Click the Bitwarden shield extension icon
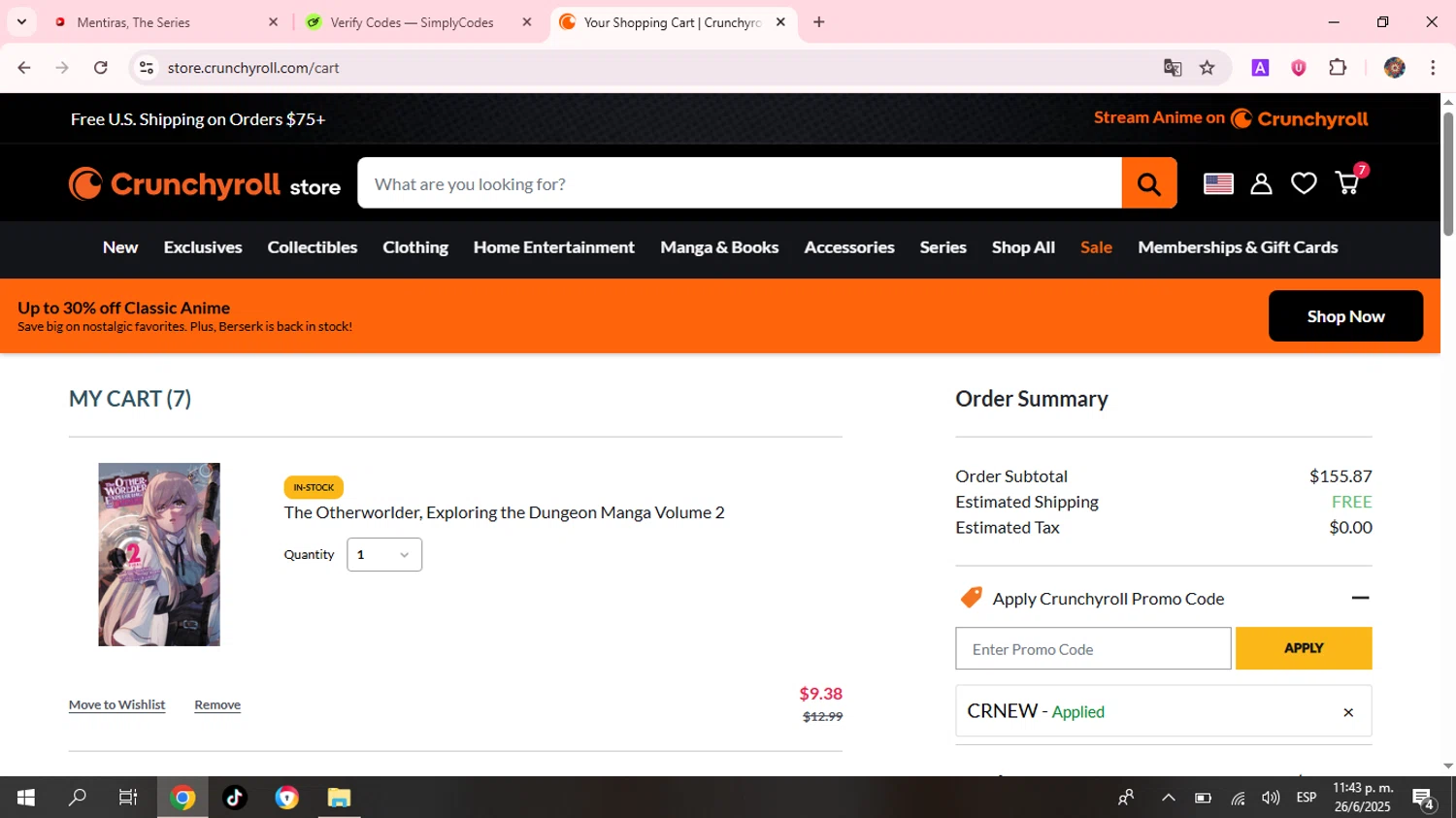Image resolution: width=1456 pixels, height=818 pixels. coord(1299,68)
